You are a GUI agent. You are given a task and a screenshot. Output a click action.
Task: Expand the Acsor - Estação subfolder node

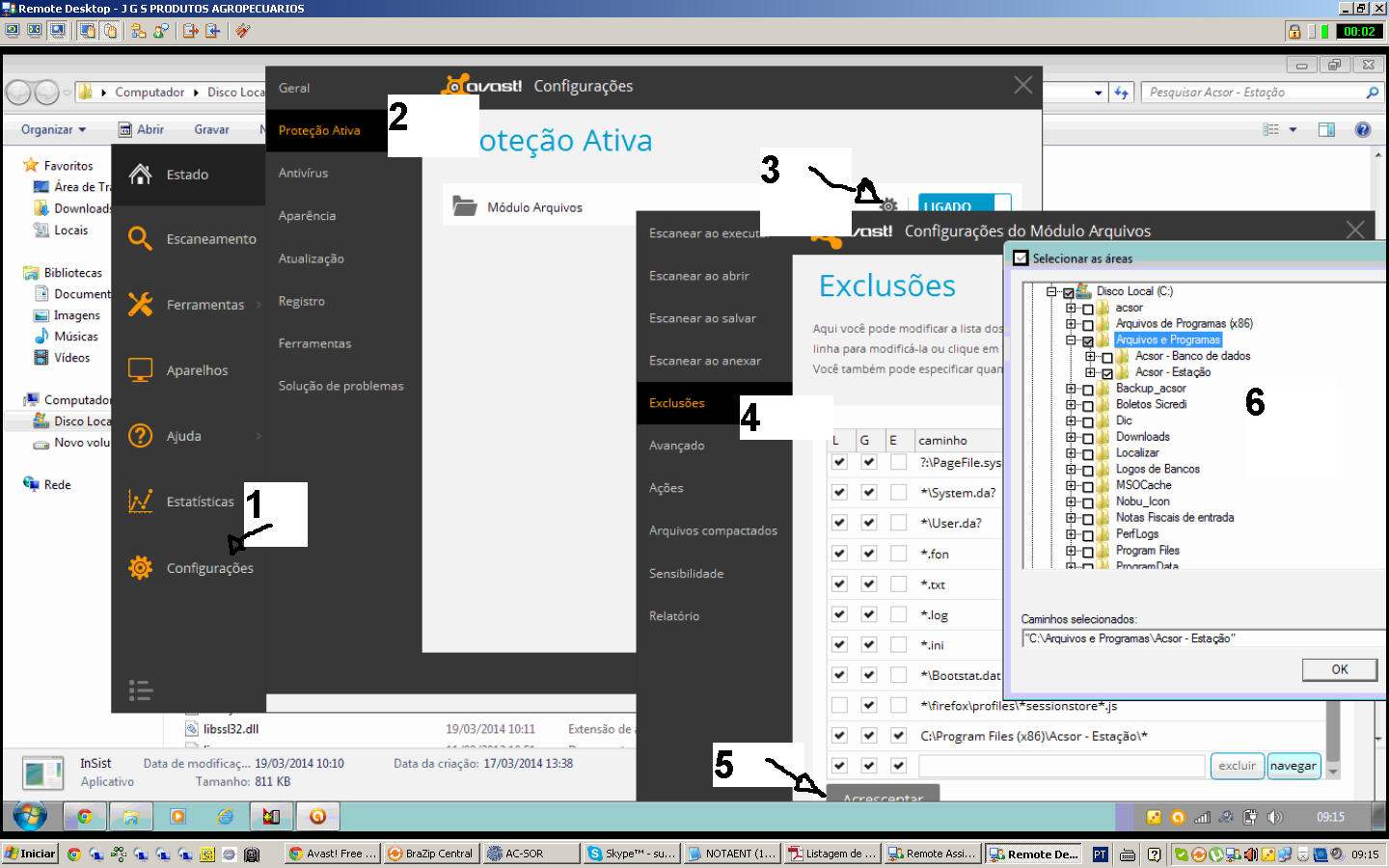[1090, 372]
